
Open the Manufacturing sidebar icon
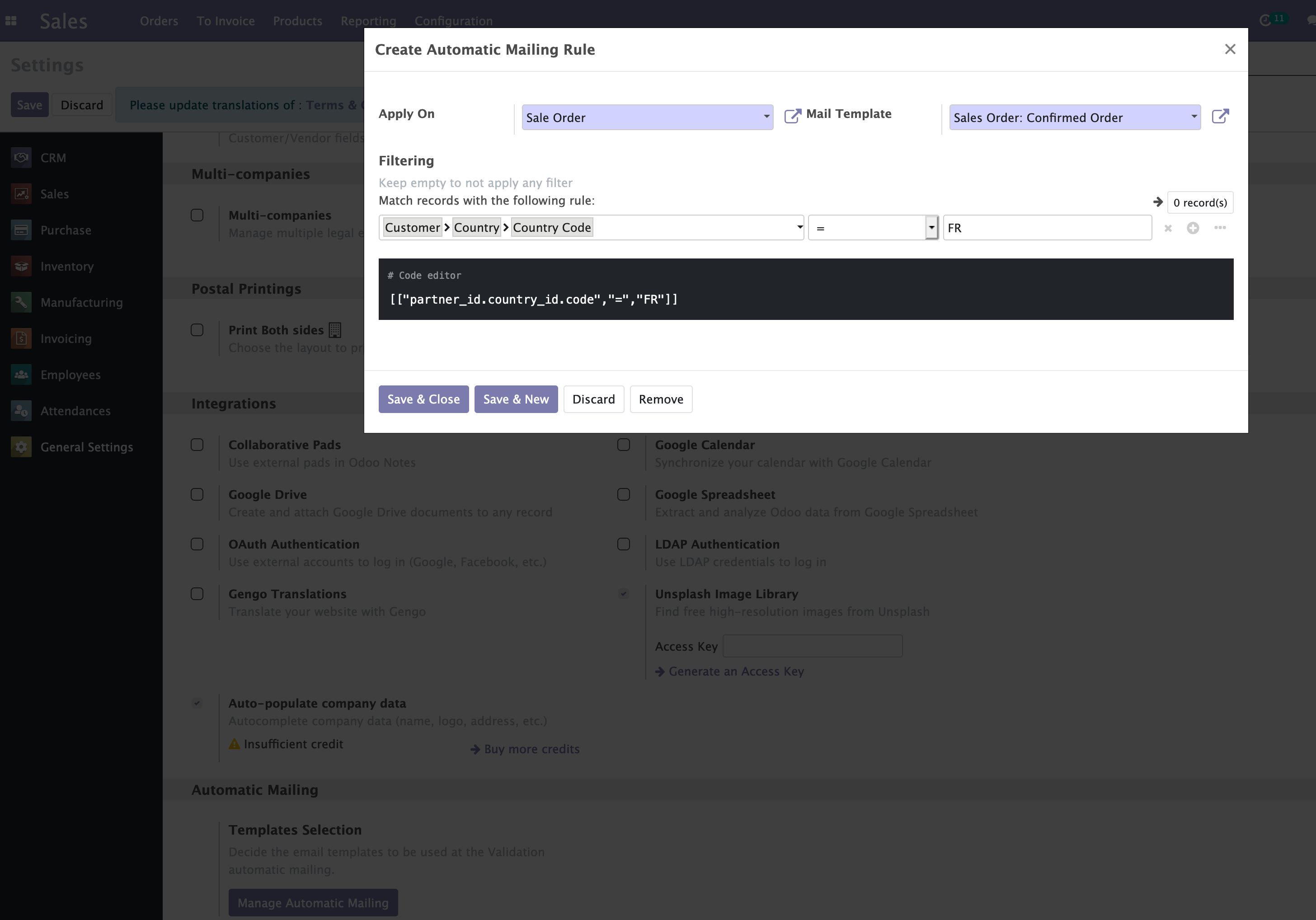[21, 303]
